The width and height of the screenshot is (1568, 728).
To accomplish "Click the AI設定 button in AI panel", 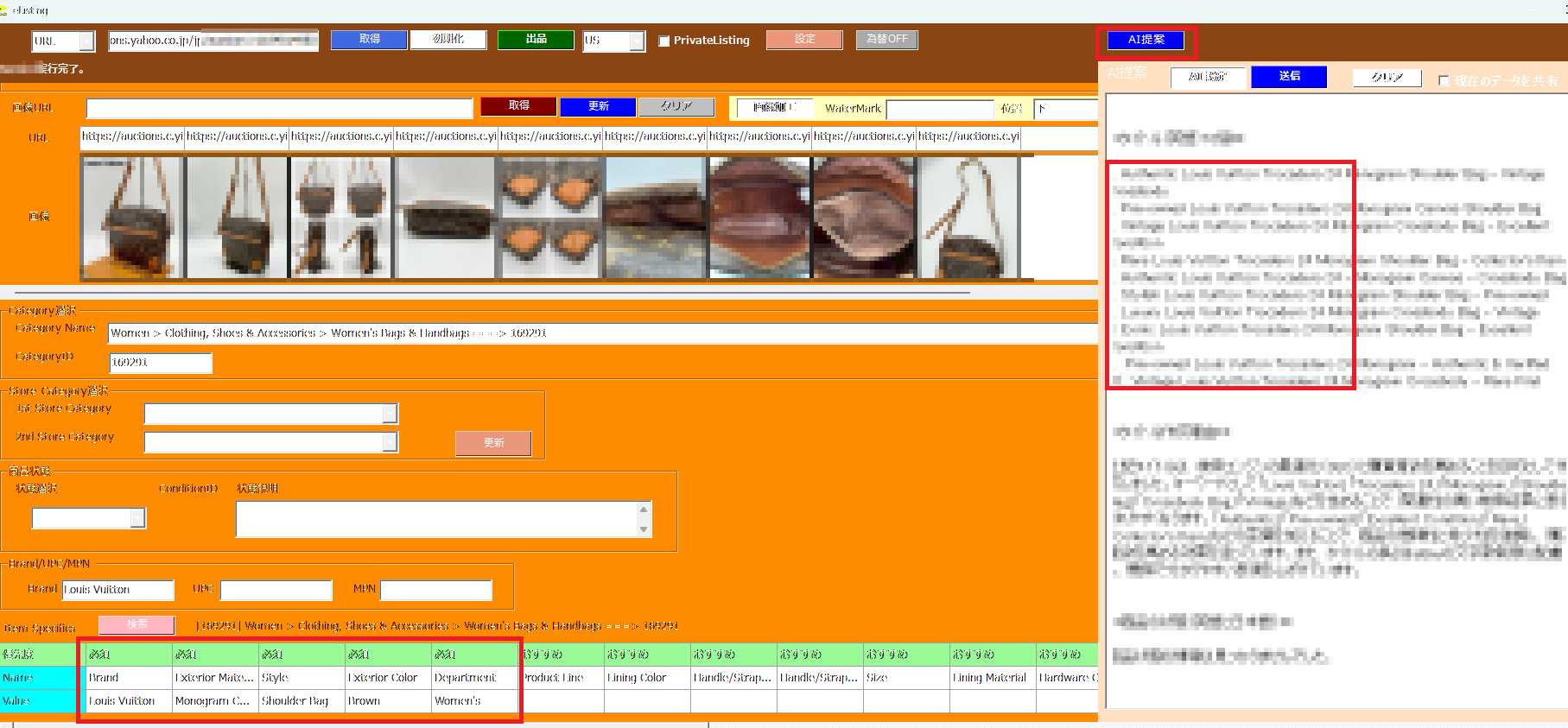I will (x=1208, y=77).
